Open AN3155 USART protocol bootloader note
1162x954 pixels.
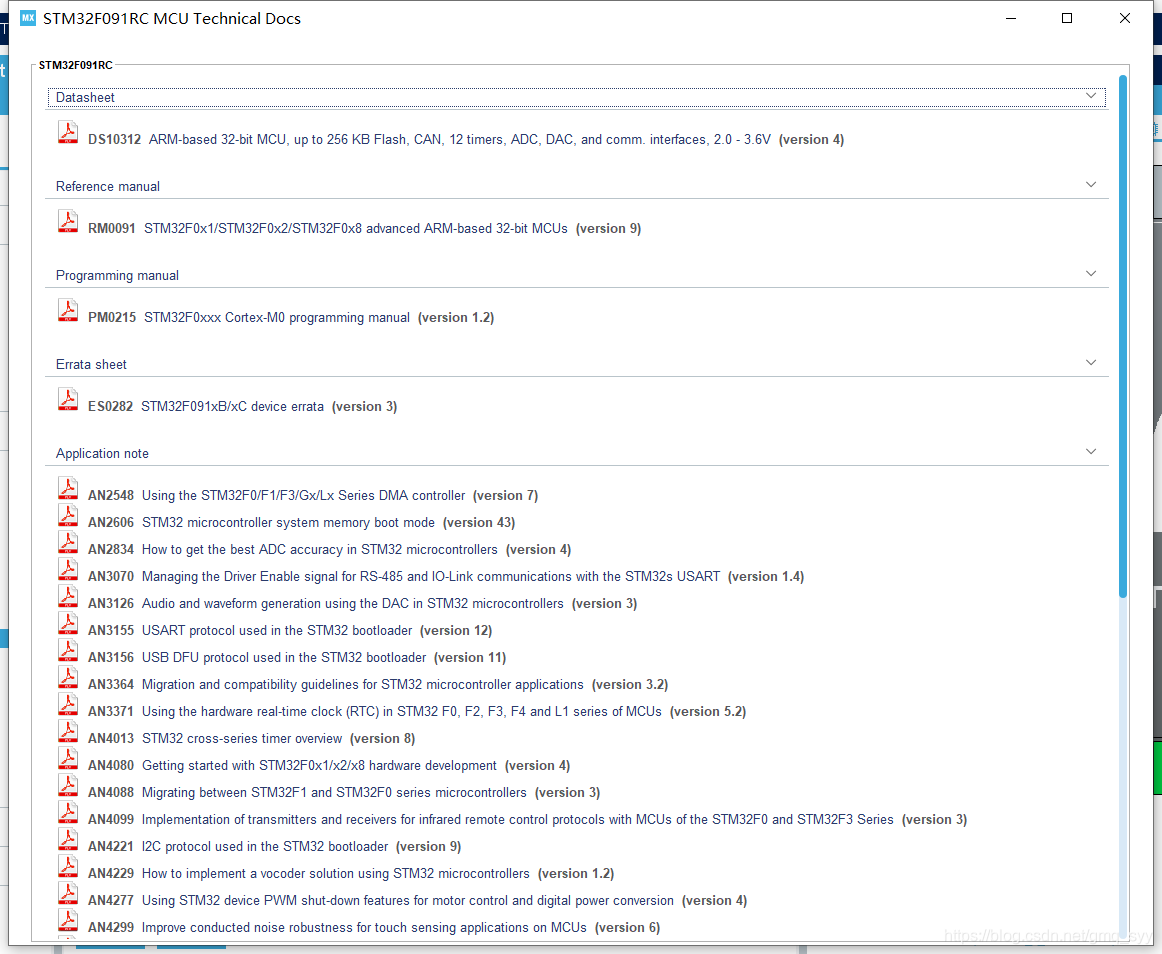[x=290, y=631]
